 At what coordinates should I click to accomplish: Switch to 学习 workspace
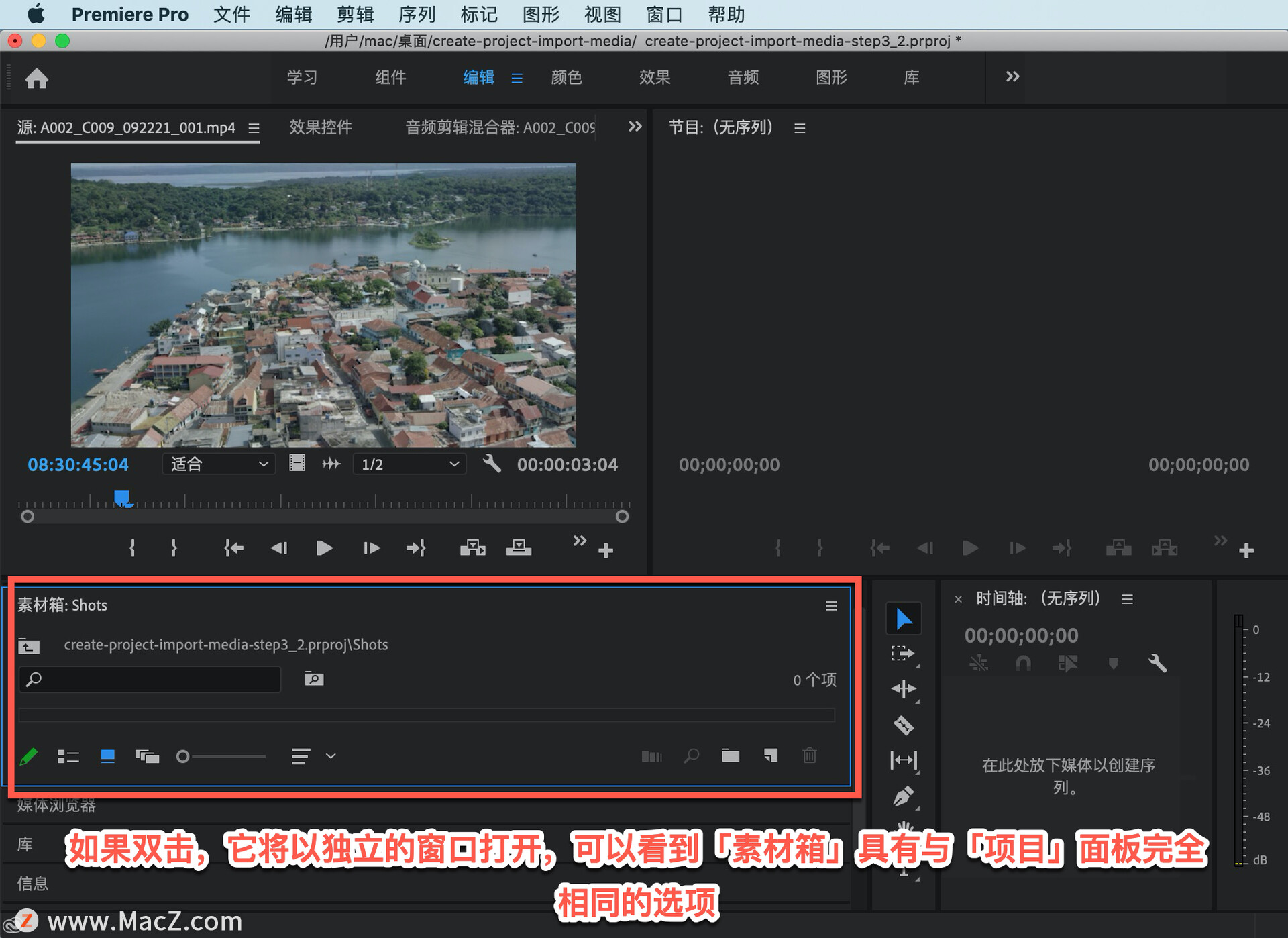[x=302, y=77]
